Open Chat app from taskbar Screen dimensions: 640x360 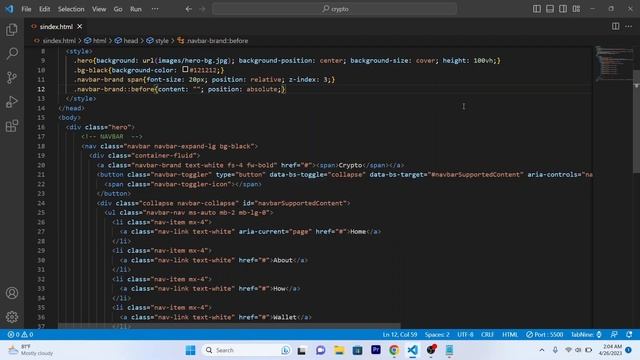pos(320,350)
